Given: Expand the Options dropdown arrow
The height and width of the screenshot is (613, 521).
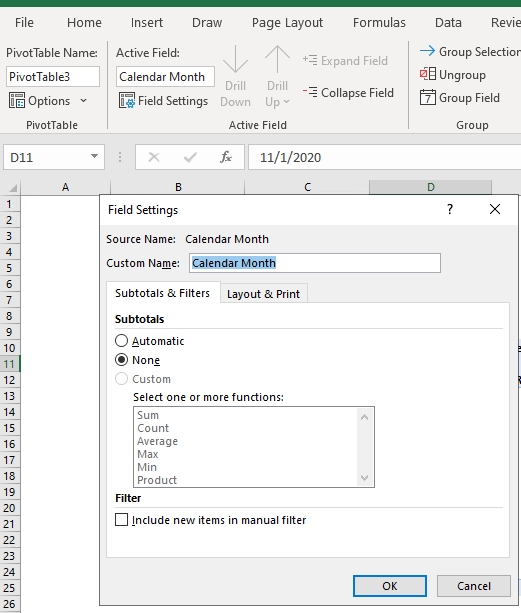Looking at the screenshot, I should coord(83,101).
